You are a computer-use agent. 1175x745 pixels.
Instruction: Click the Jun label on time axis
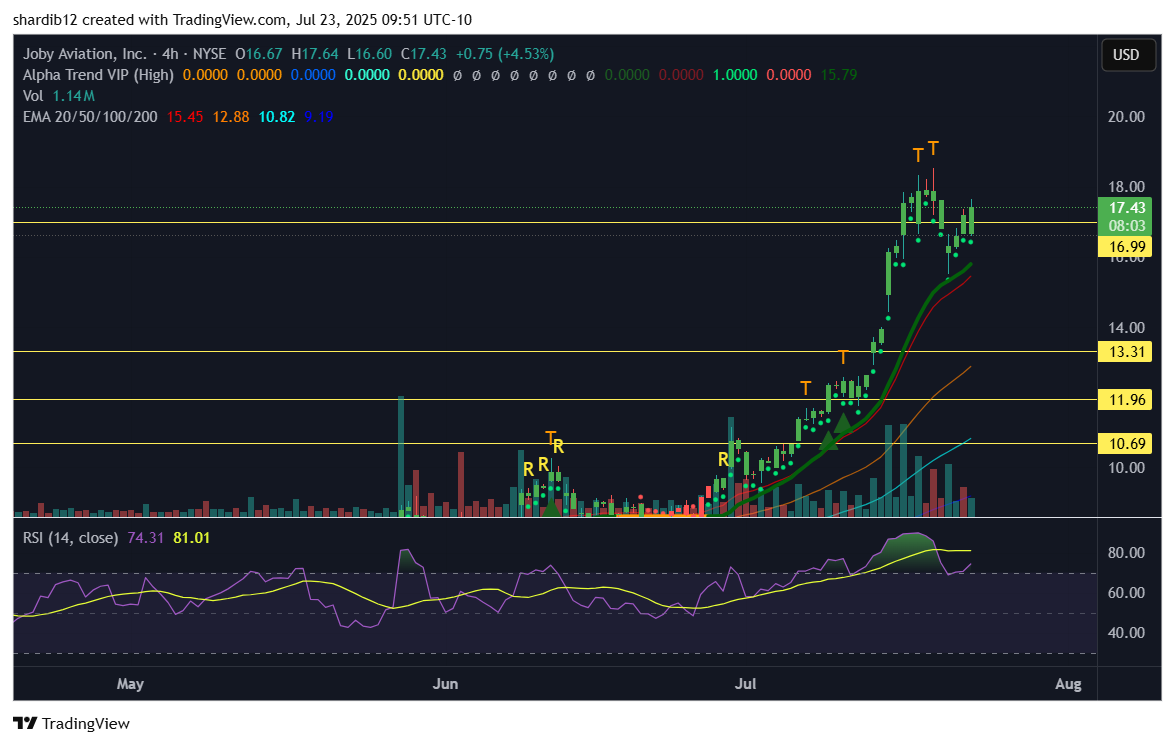445,684
